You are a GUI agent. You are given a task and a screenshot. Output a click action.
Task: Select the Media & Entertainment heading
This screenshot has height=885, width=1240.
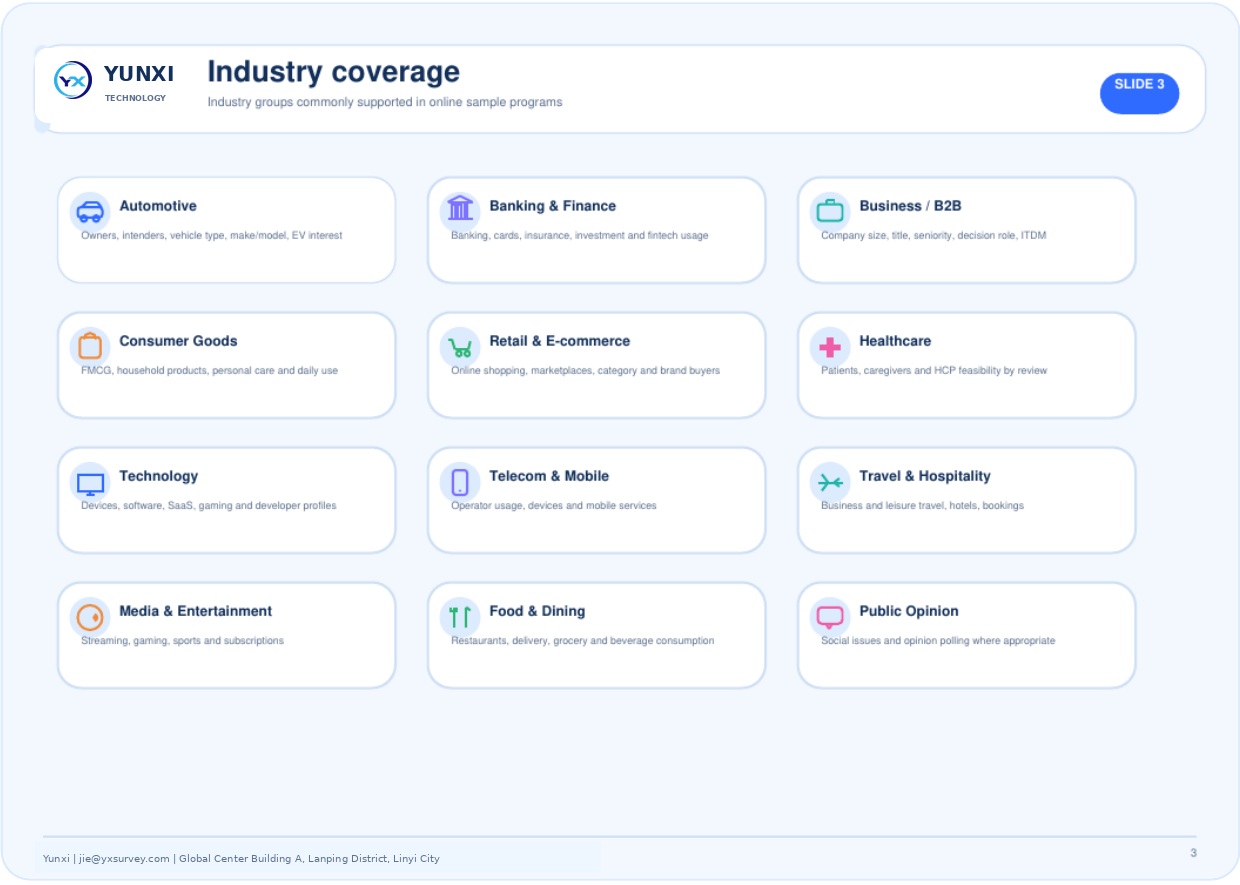pyautogui.click(x=195, y=611)
